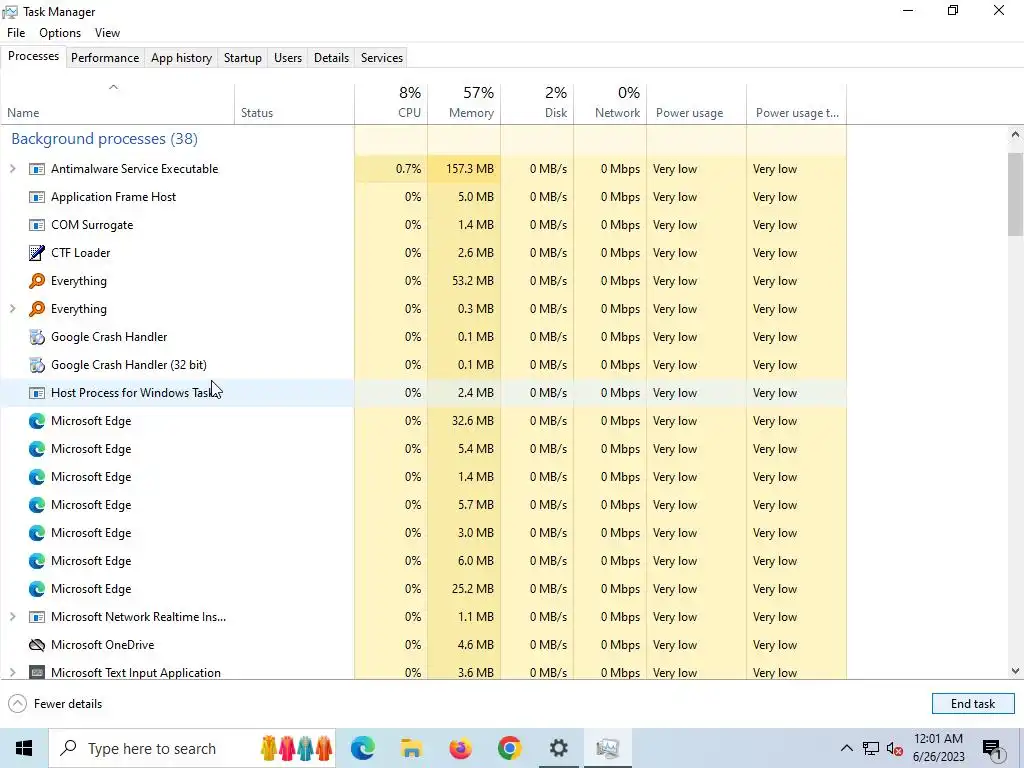Open File Explorer from the taskbar
This screenshot has height=768, width=1024.
(411, 748)
